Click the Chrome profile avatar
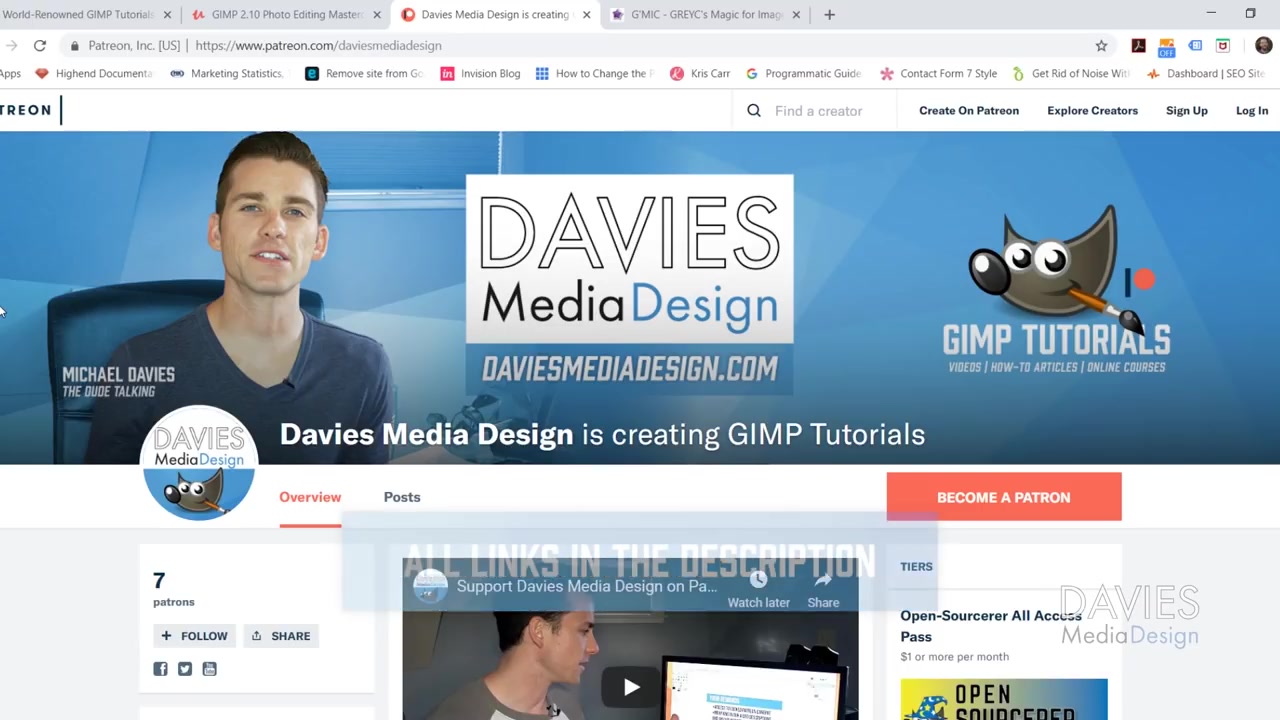The height and width of the screenshot is (720, 1280). pyautogui.click(x=1263, y=45)
